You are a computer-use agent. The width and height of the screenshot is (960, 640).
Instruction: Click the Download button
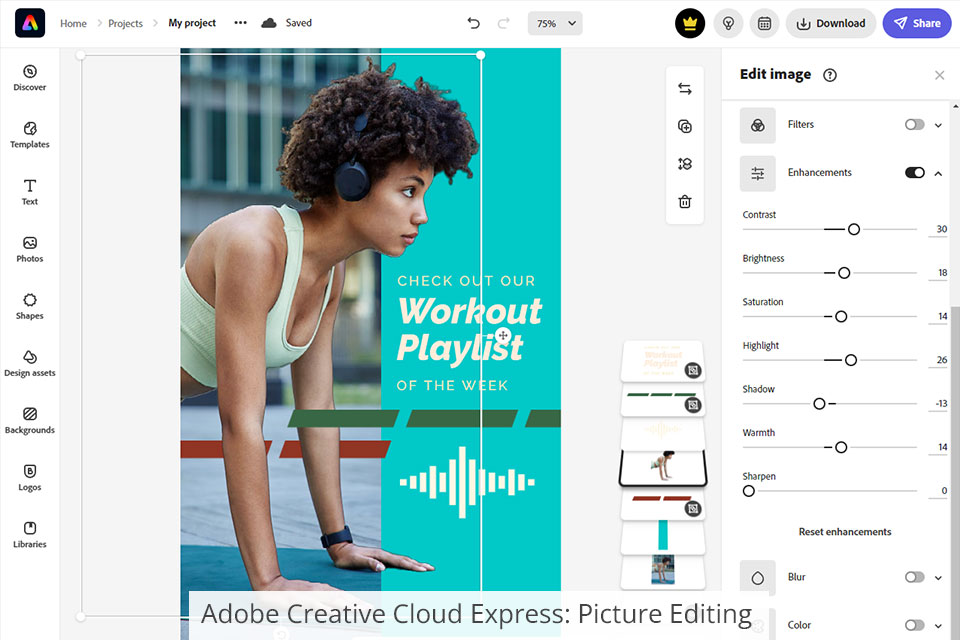pos(831,23)
